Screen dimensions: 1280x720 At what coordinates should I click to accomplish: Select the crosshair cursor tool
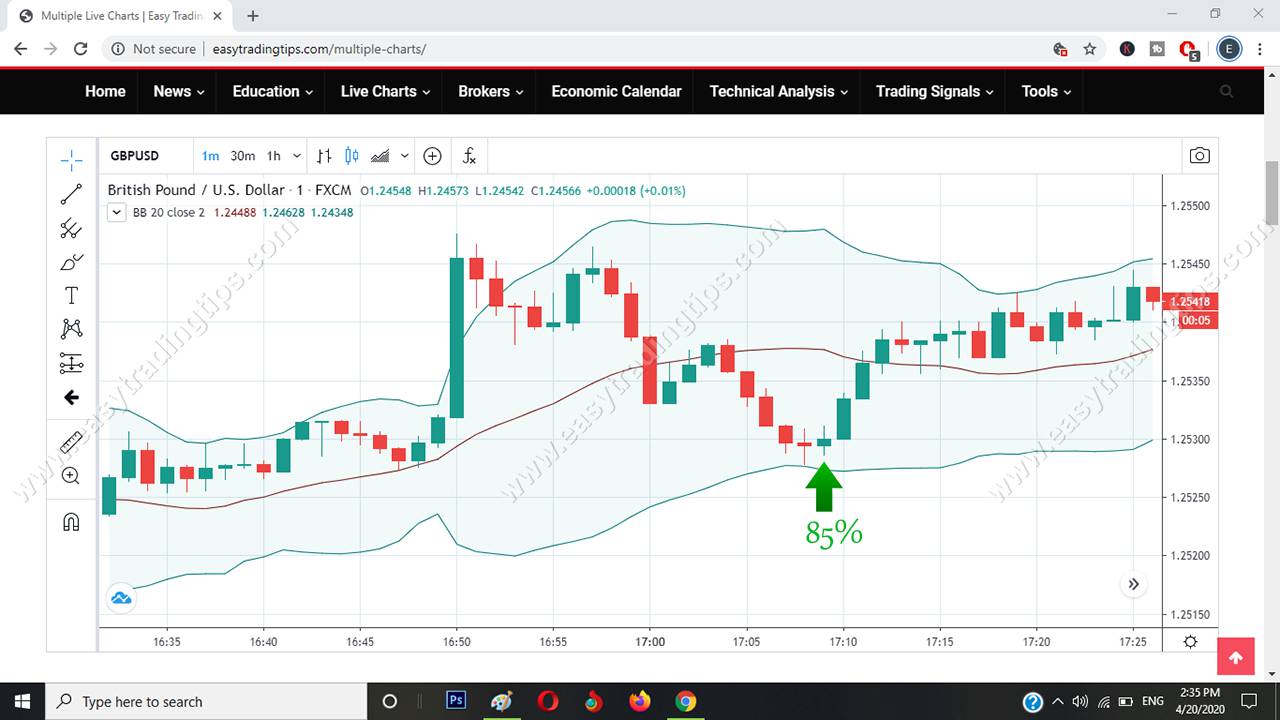70,159
